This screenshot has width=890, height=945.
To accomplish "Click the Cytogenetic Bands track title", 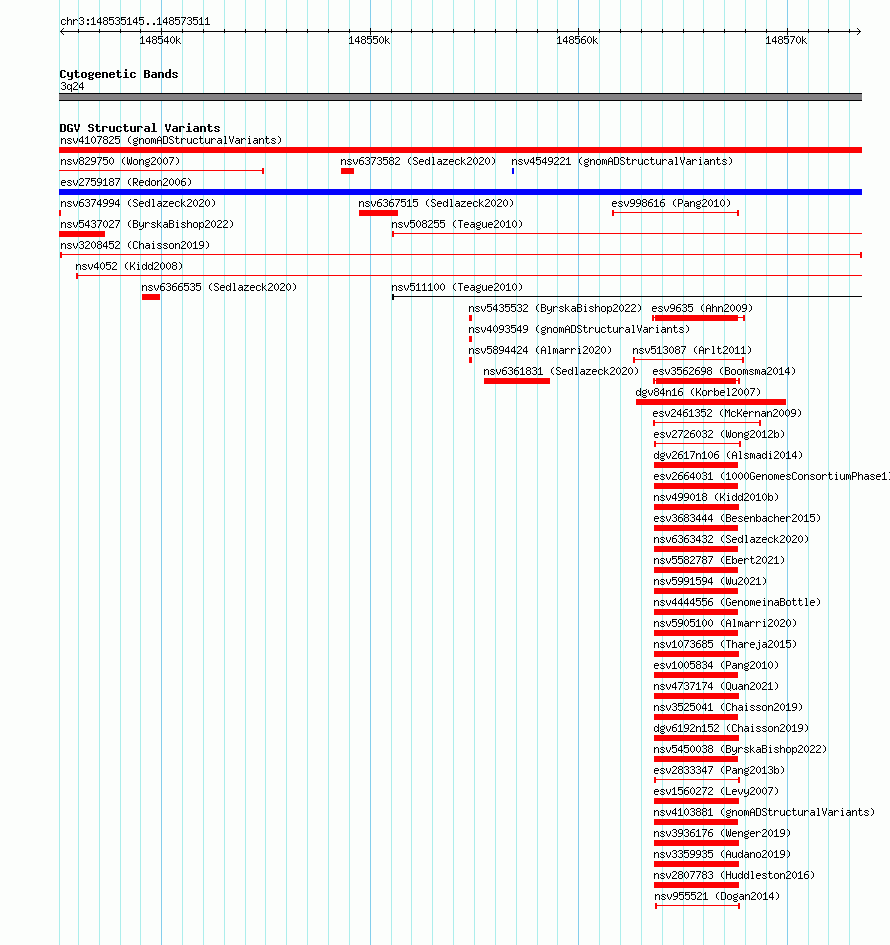I will click(119, 74).
